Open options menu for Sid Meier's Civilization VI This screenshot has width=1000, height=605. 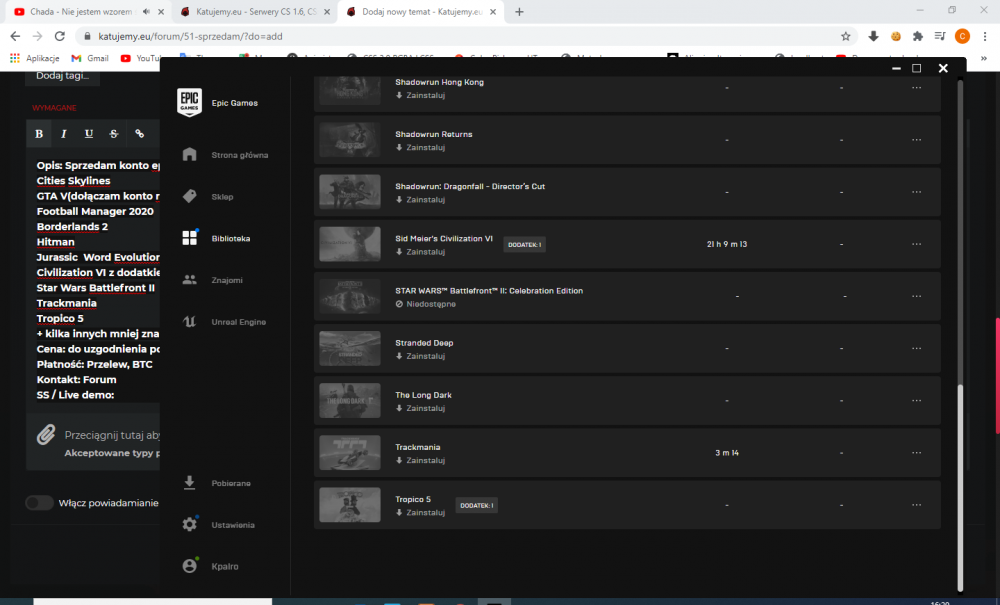pyautogui.click(x=916, y=244)
